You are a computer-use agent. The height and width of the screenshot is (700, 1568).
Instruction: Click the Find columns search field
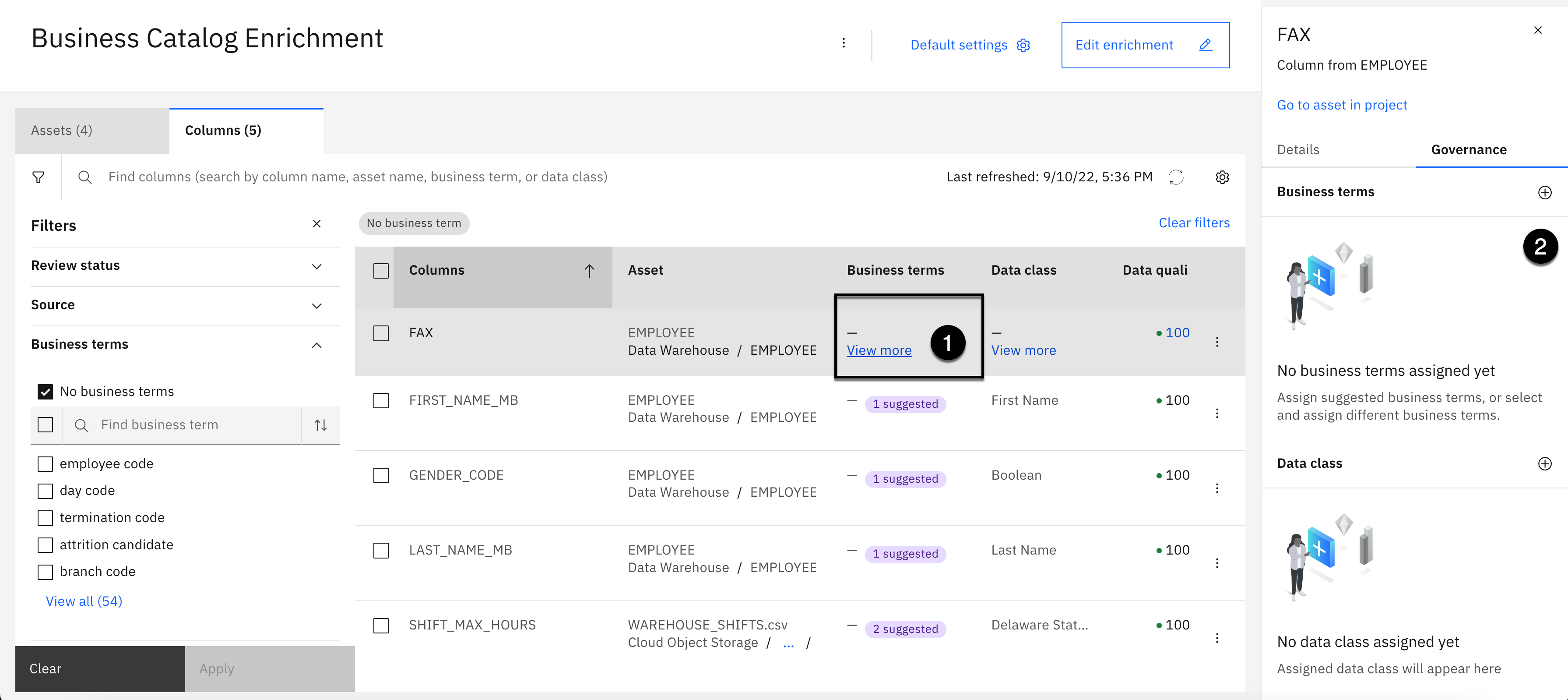[358, 177]
